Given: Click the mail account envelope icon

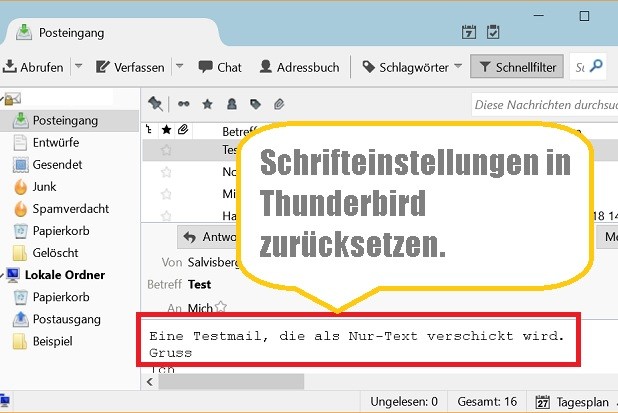Looking at the screenshot, I should click(13, 99).
